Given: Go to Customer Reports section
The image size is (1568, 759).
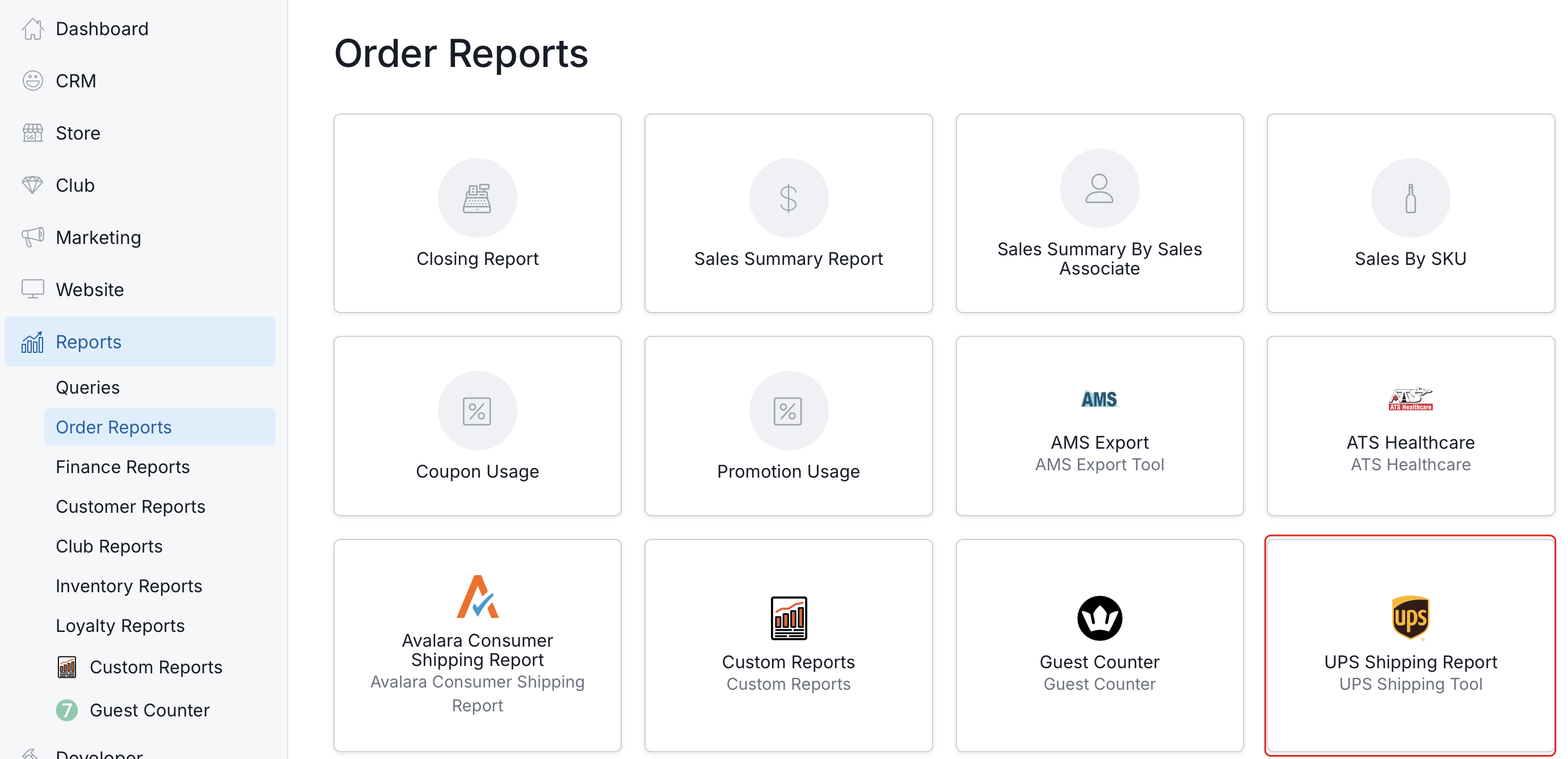Looking at the screenshot, I should click(130, 507).
